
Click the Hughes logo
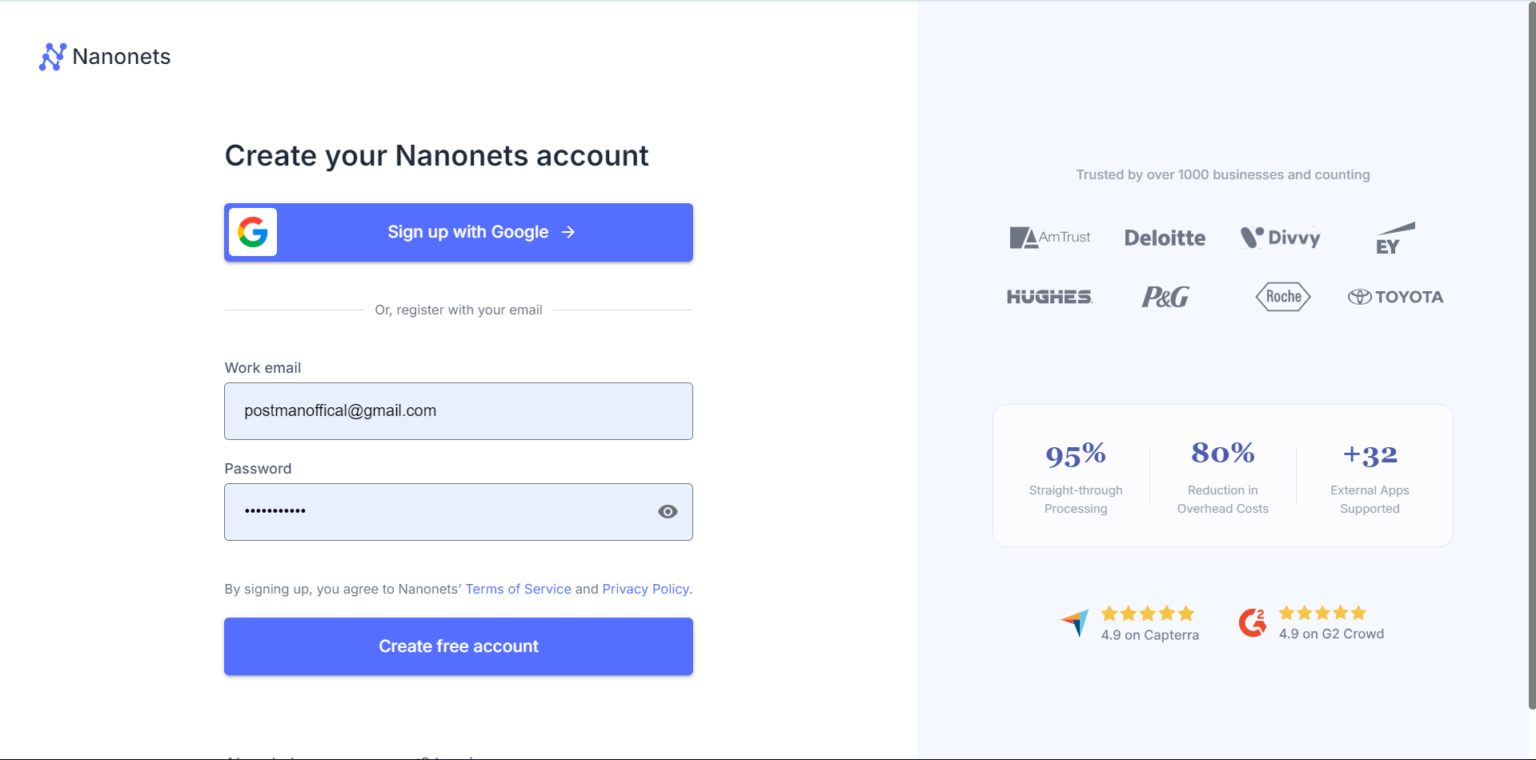point(1049,297)
